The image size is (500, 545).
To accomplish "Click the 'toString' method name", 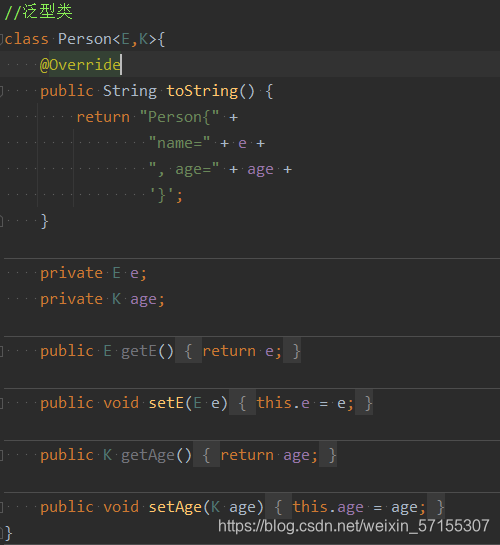I will (202, 91).
